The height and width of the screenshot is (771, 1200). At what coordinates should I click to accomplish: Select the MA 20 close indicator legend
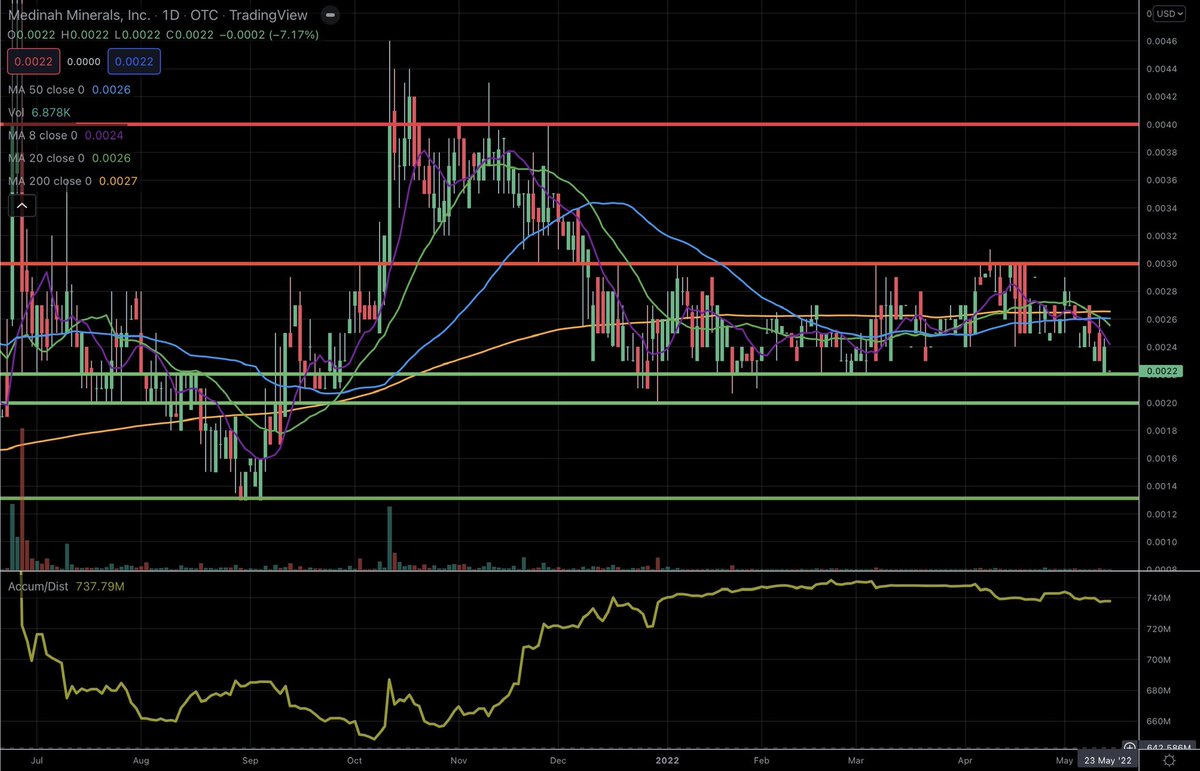click(x=69, y=158)
